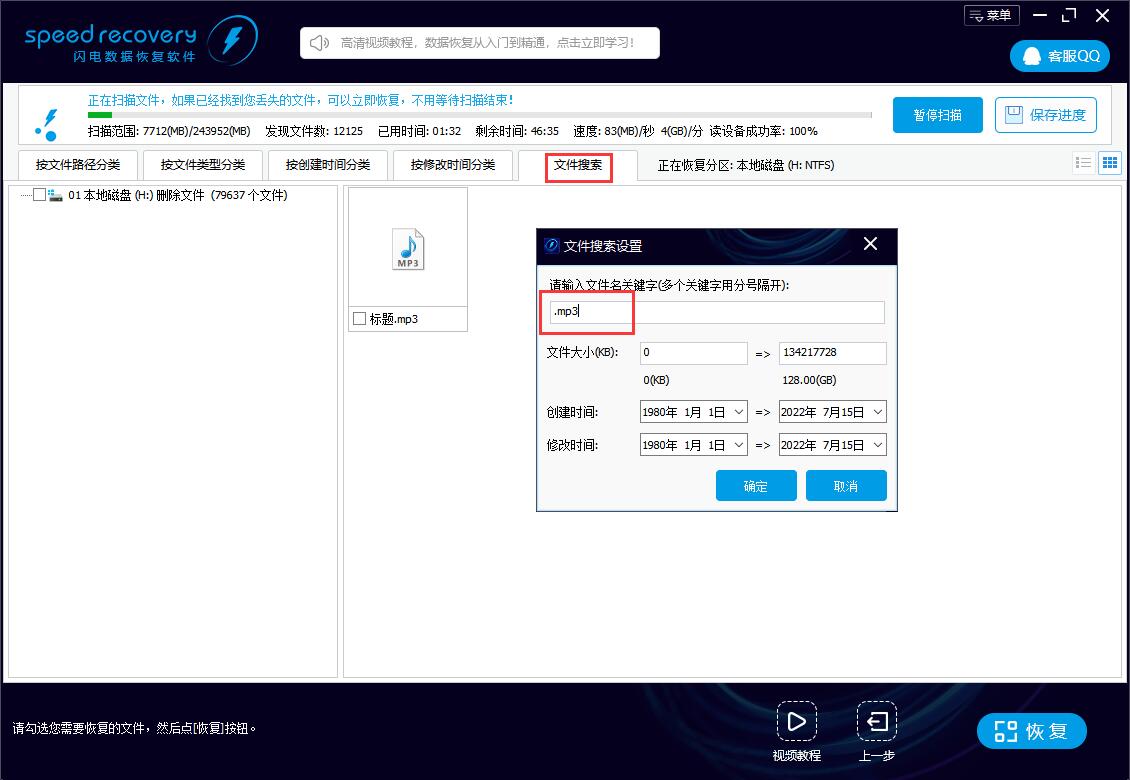Select the 文件搜索 tab
Screen dimensions: 1130x780
(x=578, y=165)
